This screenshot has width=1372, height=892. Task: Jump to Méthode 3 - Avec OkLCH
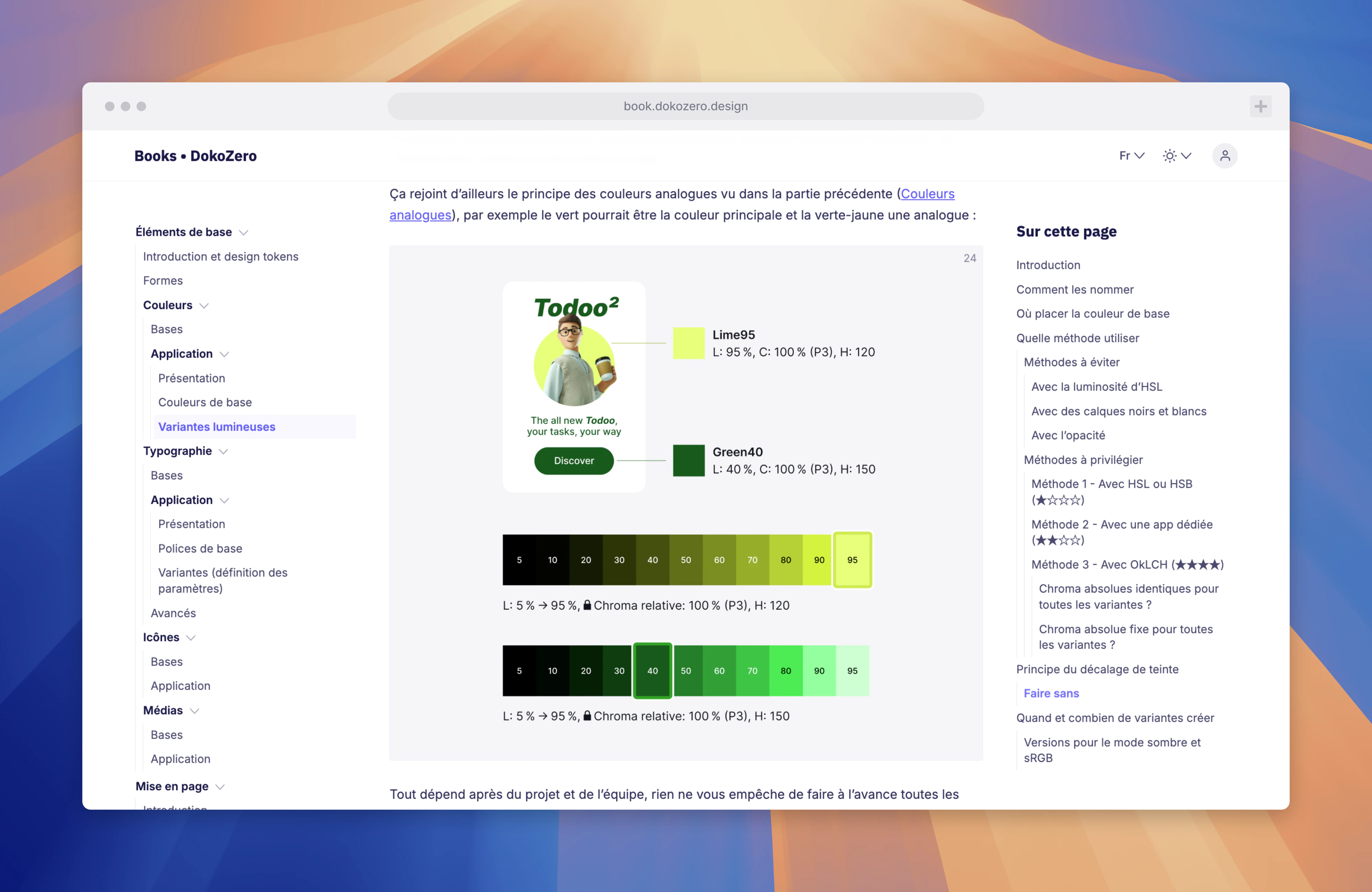pyautogui.click(x=1127, y=564)
